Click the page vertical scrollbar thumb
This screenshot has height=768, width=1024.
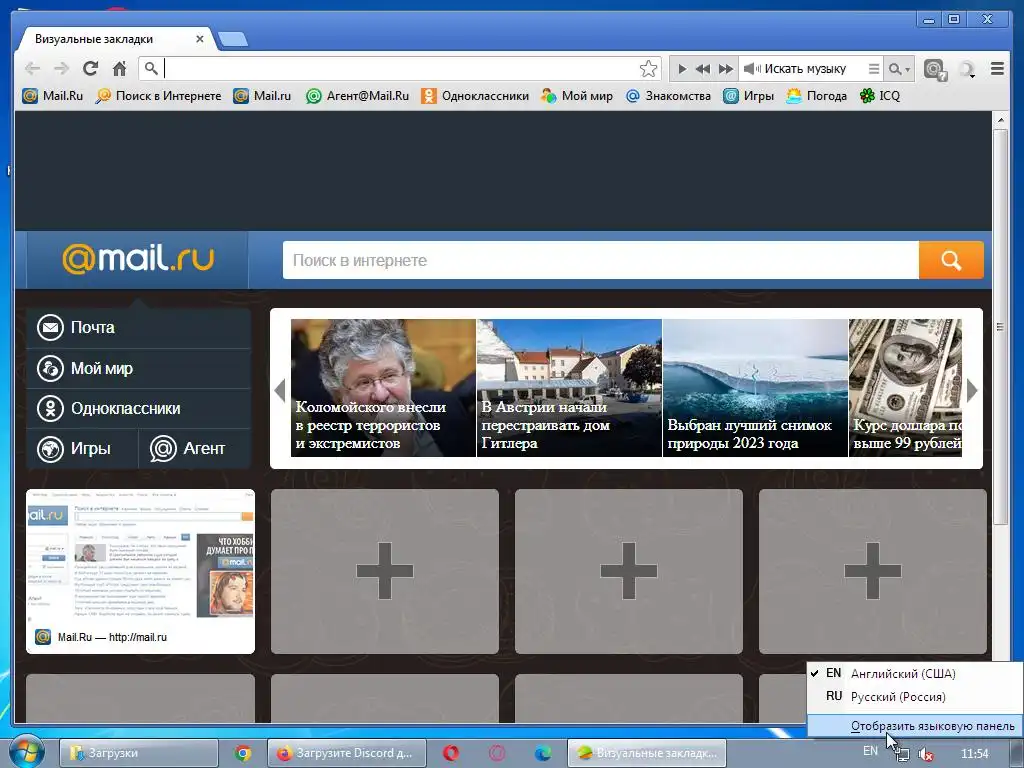tap(1000, 327)
